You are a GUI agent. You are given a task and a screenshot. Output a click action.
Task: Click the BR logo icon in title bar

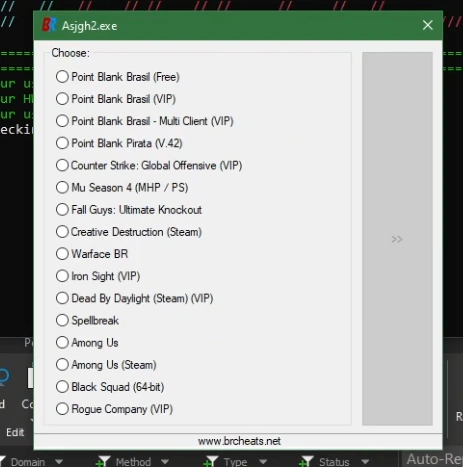49,25
